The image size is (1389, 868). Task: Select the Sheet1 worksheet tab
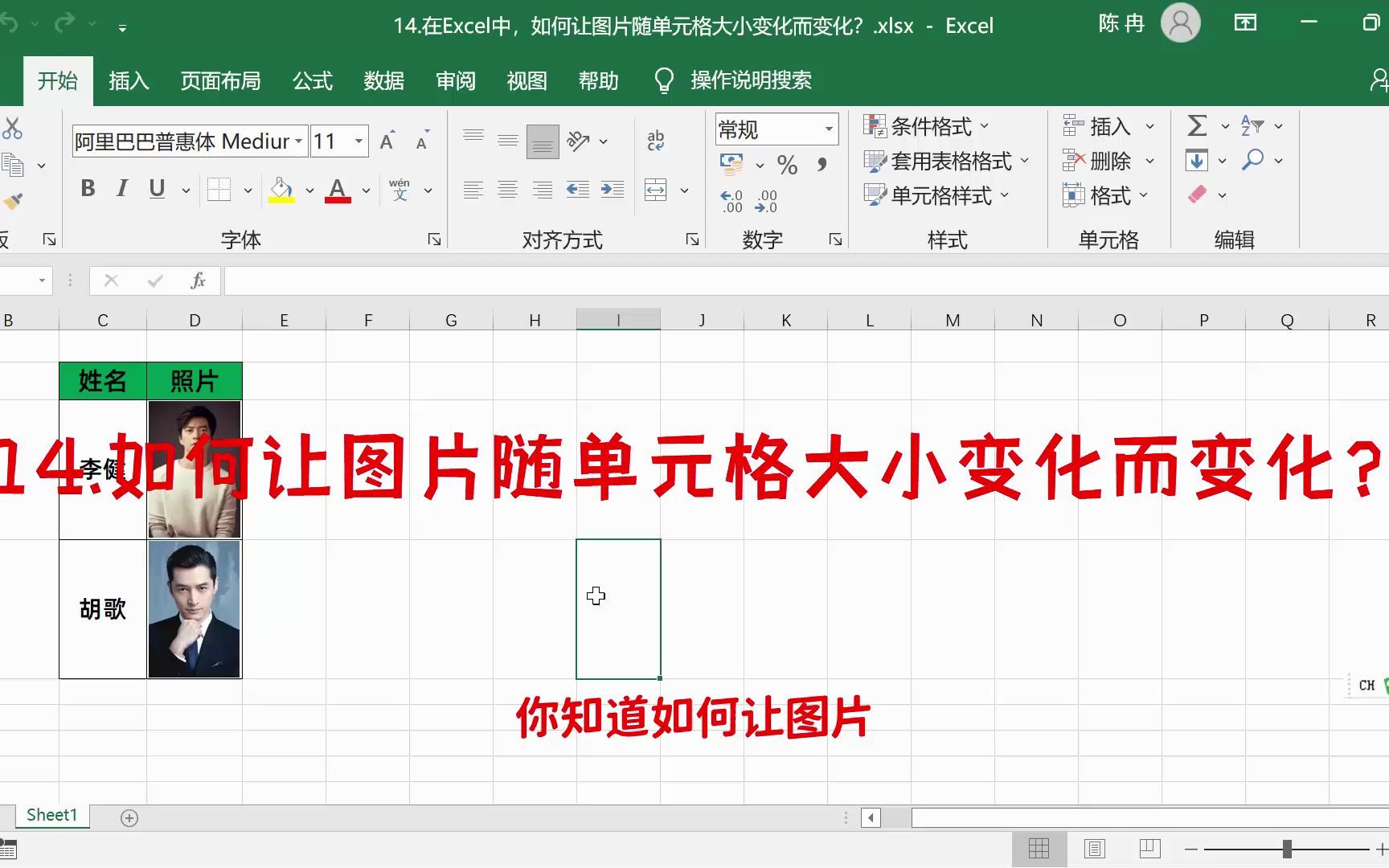pyautogui.click(x=51, y=814)
